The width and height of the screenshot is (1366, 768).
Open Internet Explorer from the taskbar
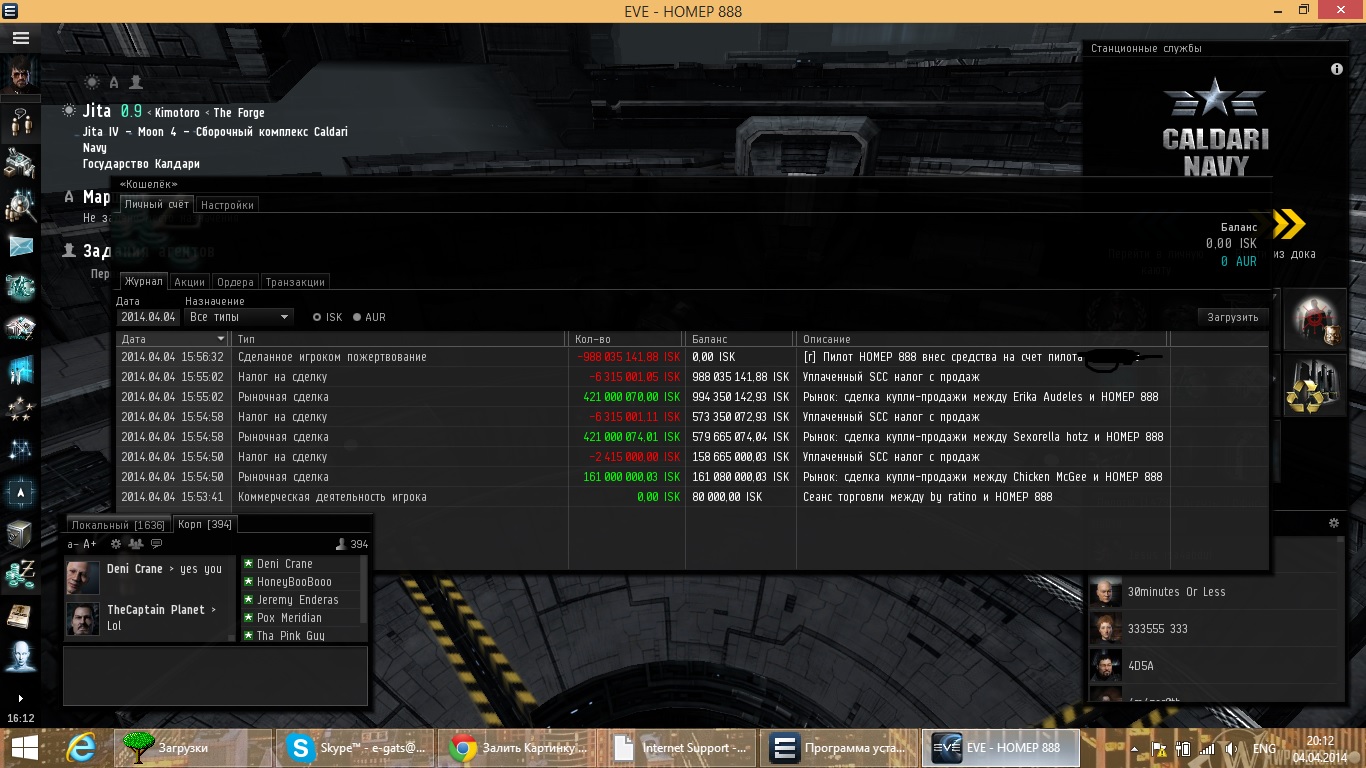[81, 748]
